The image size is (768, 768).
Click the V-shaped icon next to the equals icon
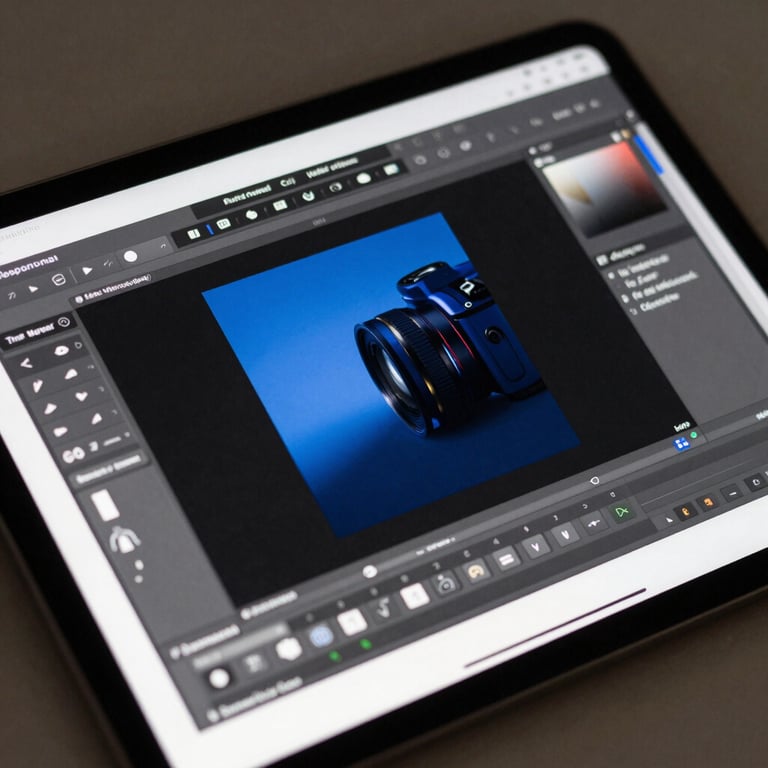(x=535, y=545)
